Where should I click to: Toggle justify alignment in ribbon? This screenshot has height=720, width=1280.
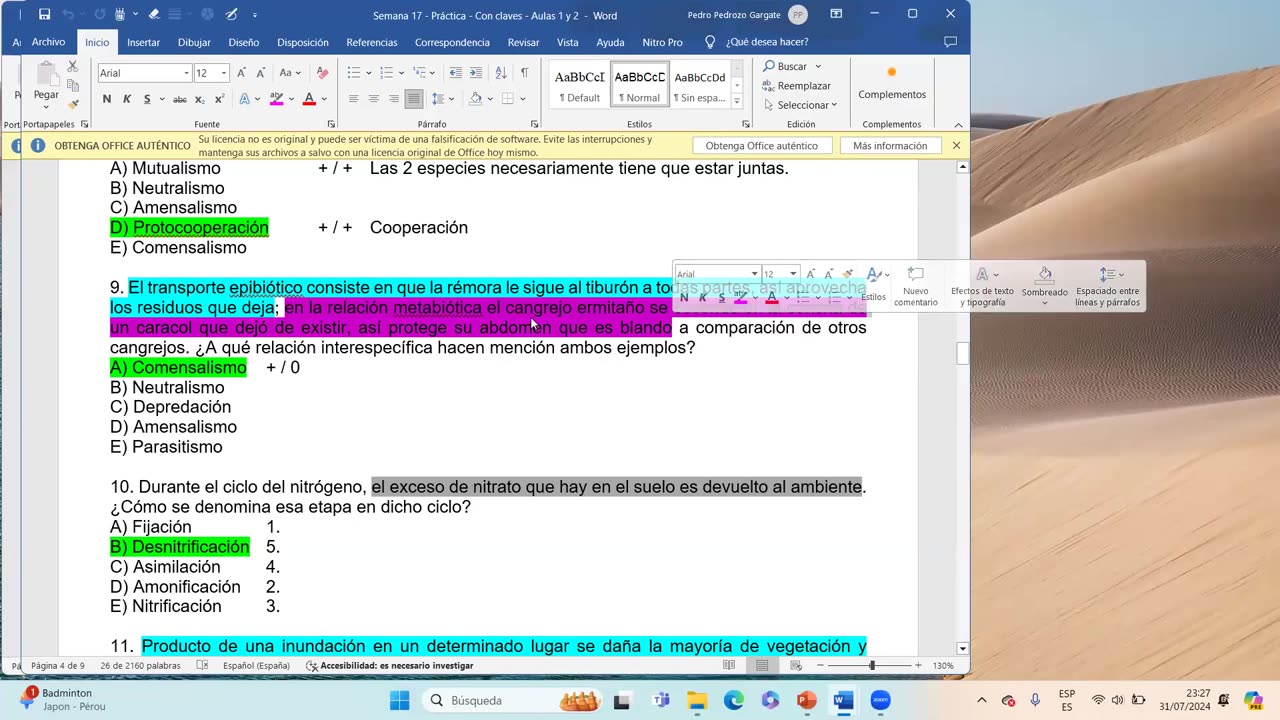click(413, 99)
